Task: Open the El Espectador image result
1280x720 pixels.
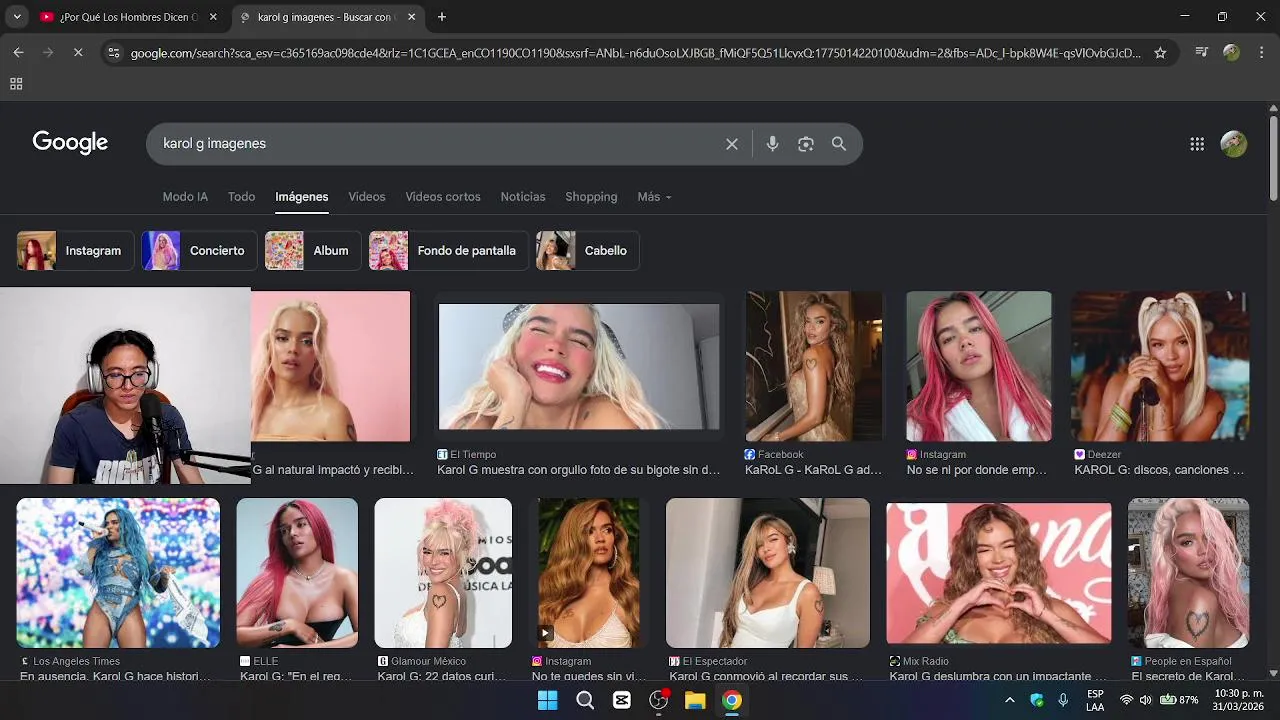Action: tap(768, 573)
